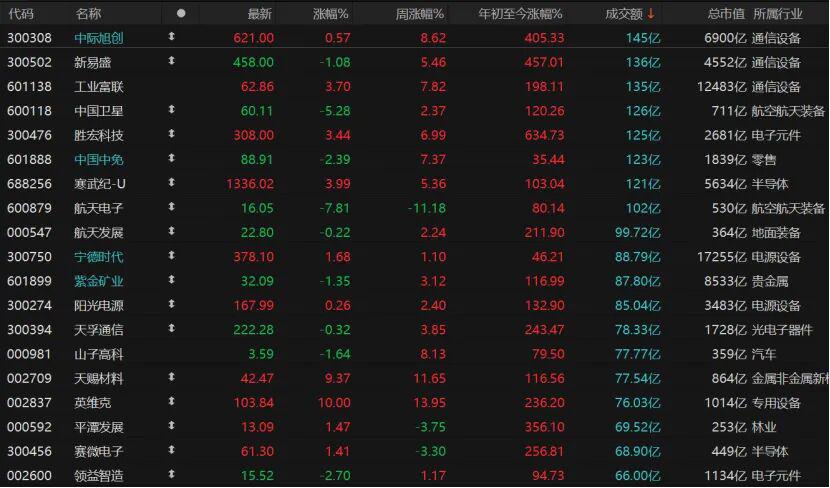The height and width of the screenshot is (488, 830).
Task: Click the 代码 column header
Action: tap(20, 13)
